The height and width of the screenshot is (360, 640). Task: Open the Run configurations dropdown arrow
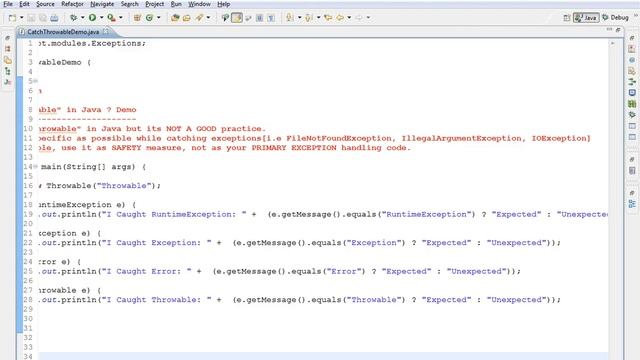[102, 18]
